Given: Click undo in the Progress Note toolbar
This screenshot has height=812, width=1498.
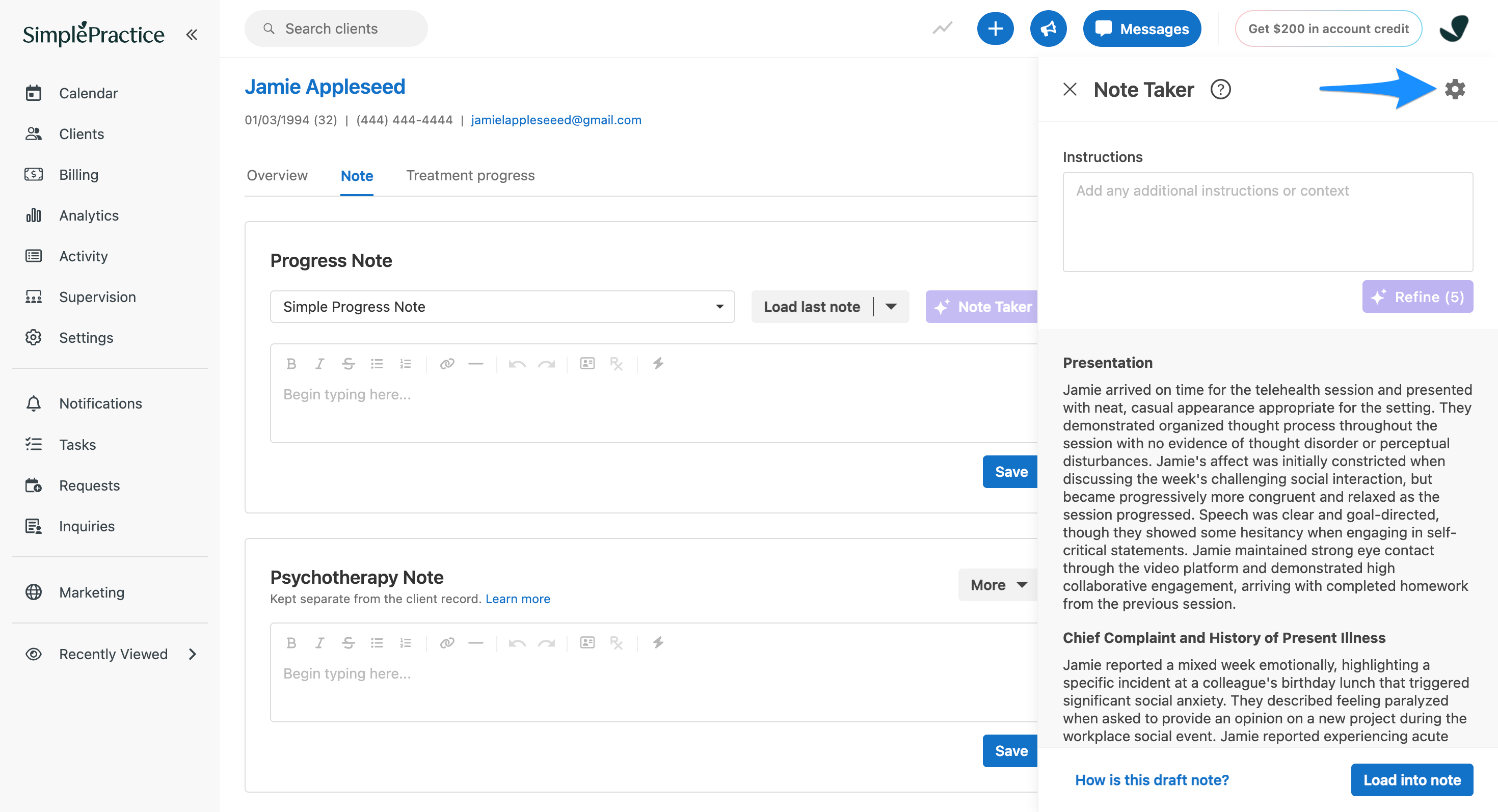Looking at the screenshot, I should pos(517,363).
